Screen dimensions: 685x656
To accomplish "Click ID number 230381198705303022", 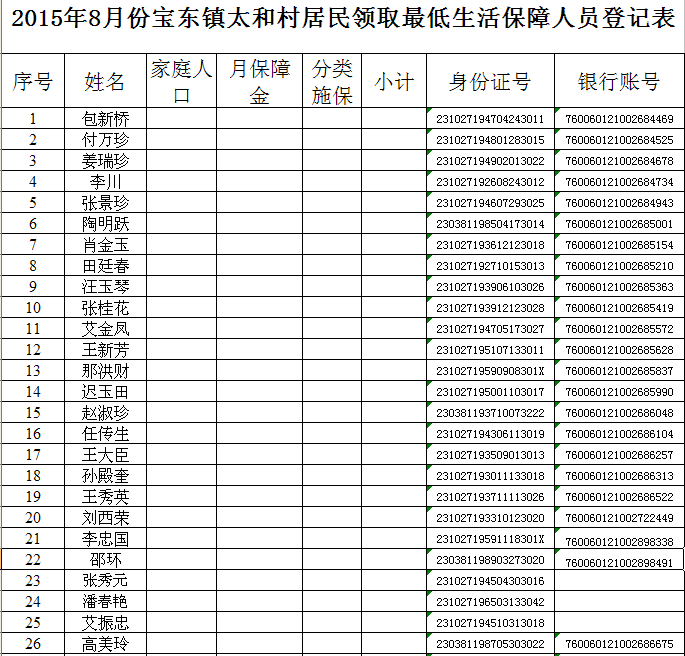I will pos(490,644).
